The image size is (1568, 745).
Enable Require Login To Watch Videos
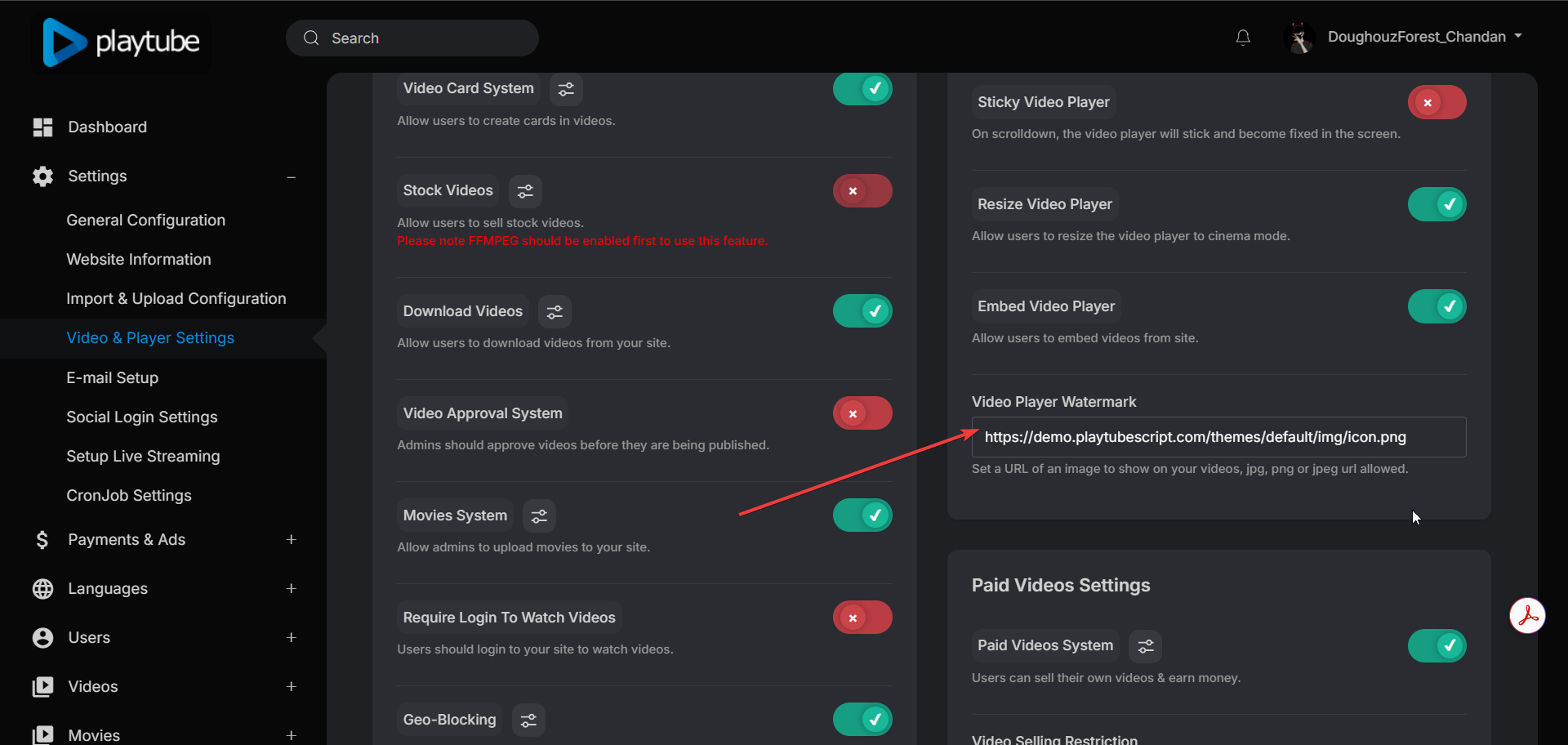point(862,618)
